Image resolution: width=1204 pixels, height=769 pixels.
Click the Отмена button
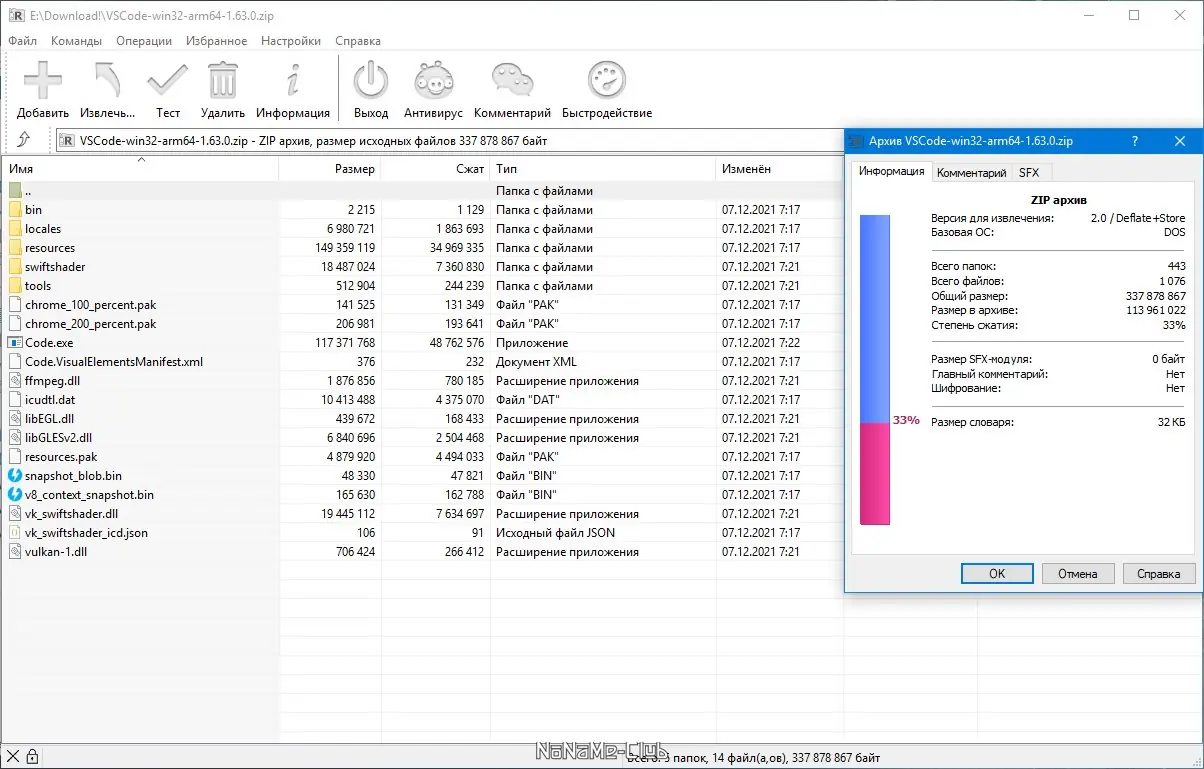1078,573
